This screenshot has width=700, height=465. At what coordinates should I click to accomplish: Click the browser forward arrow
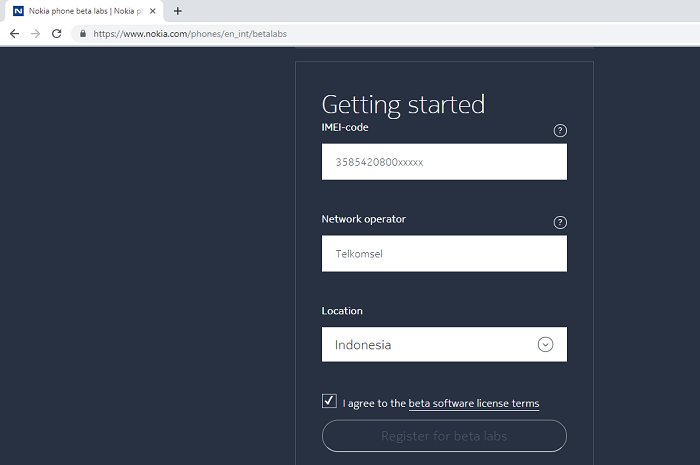(36, 34)
